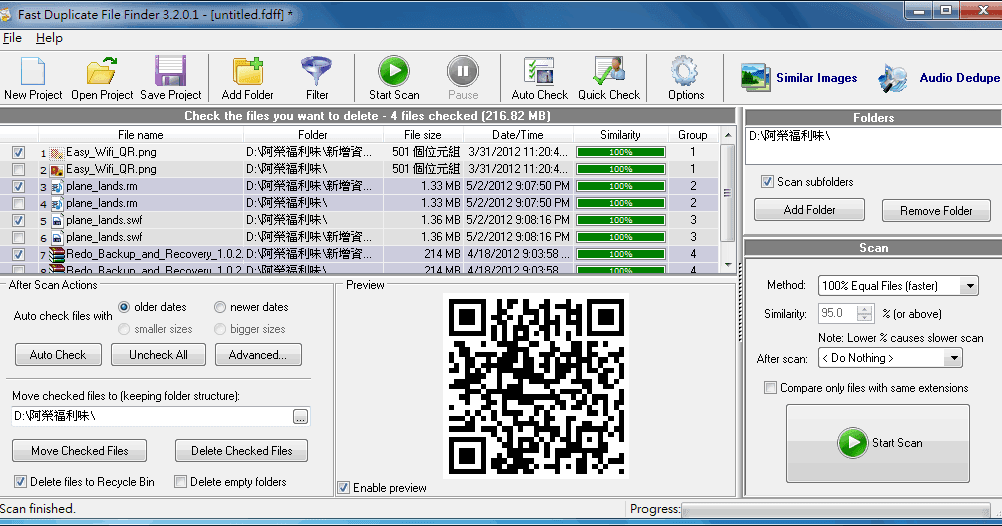This screenshot has height=526, width=1002.
Task: Click the Easy_Wifi_QR.png icon in row 2
Action: (57, 170)
